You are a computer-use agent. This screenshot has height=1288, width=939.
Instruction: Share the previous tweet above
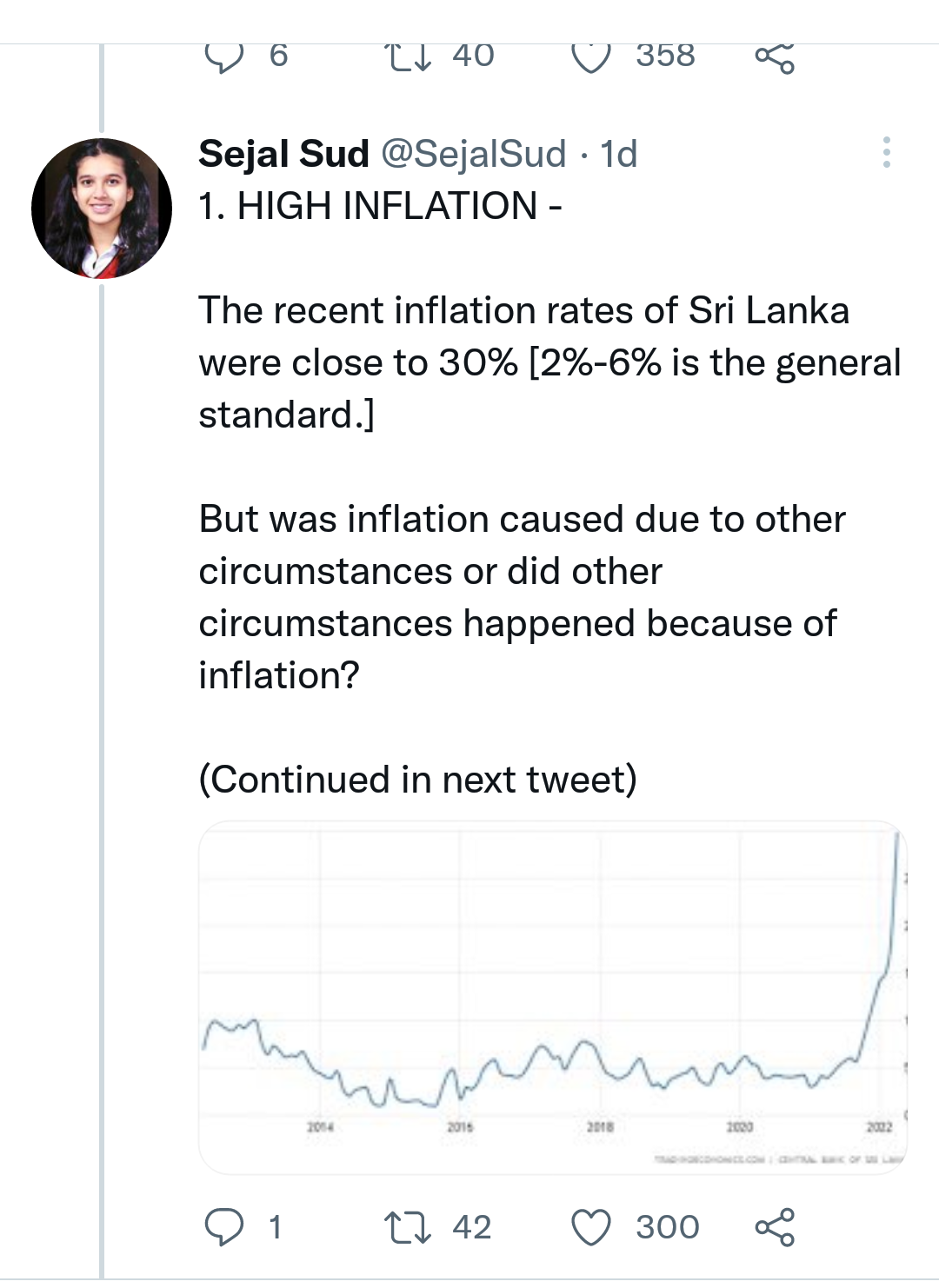[775, 56]
